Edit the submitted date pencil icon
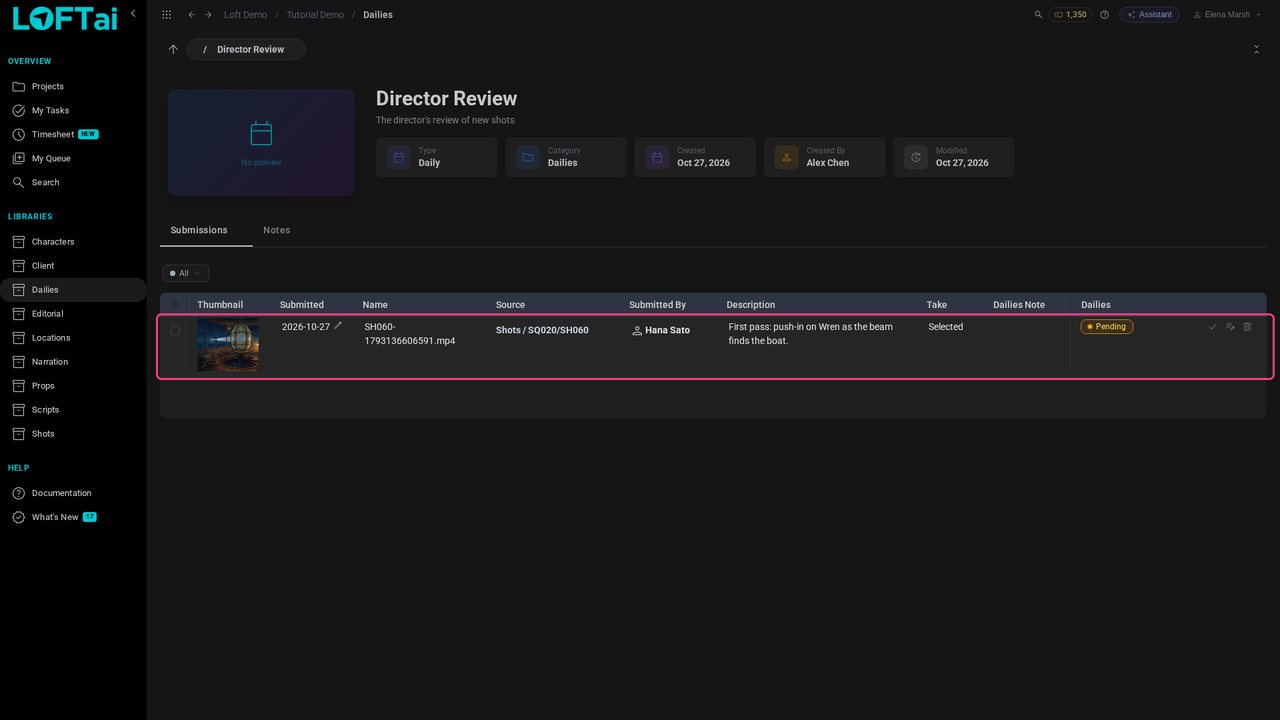The image size is (1280, 720). pos(338,326)
